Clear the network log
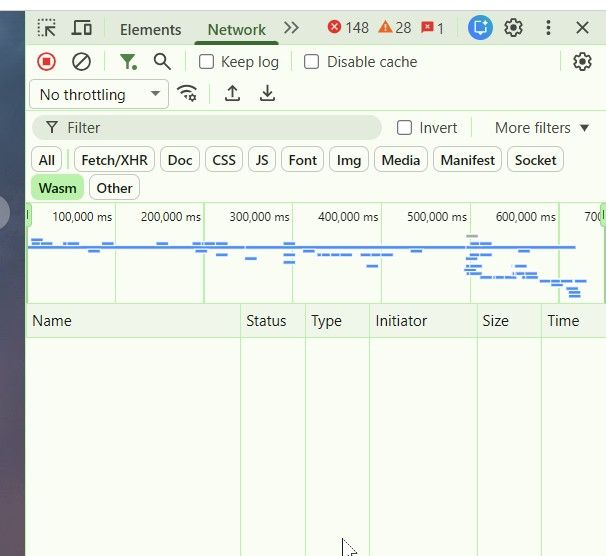The width and height of the screenshot is (606, 556). [x=81, y=62]
